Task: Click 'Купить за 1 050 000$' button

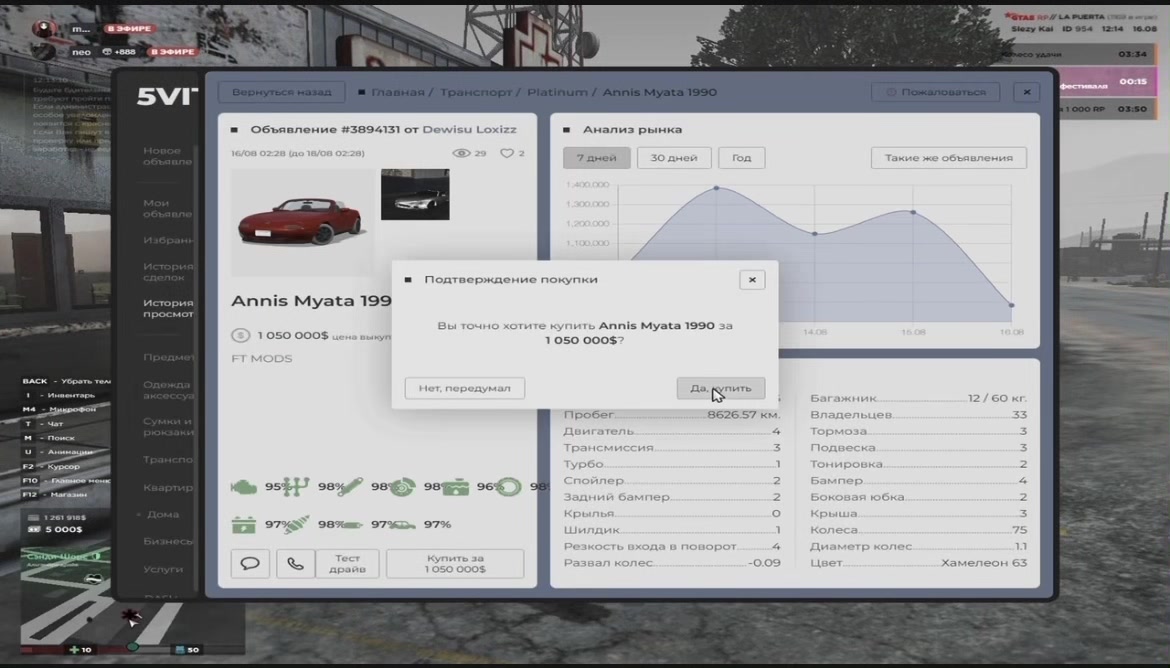Action: tap(455, 564)
